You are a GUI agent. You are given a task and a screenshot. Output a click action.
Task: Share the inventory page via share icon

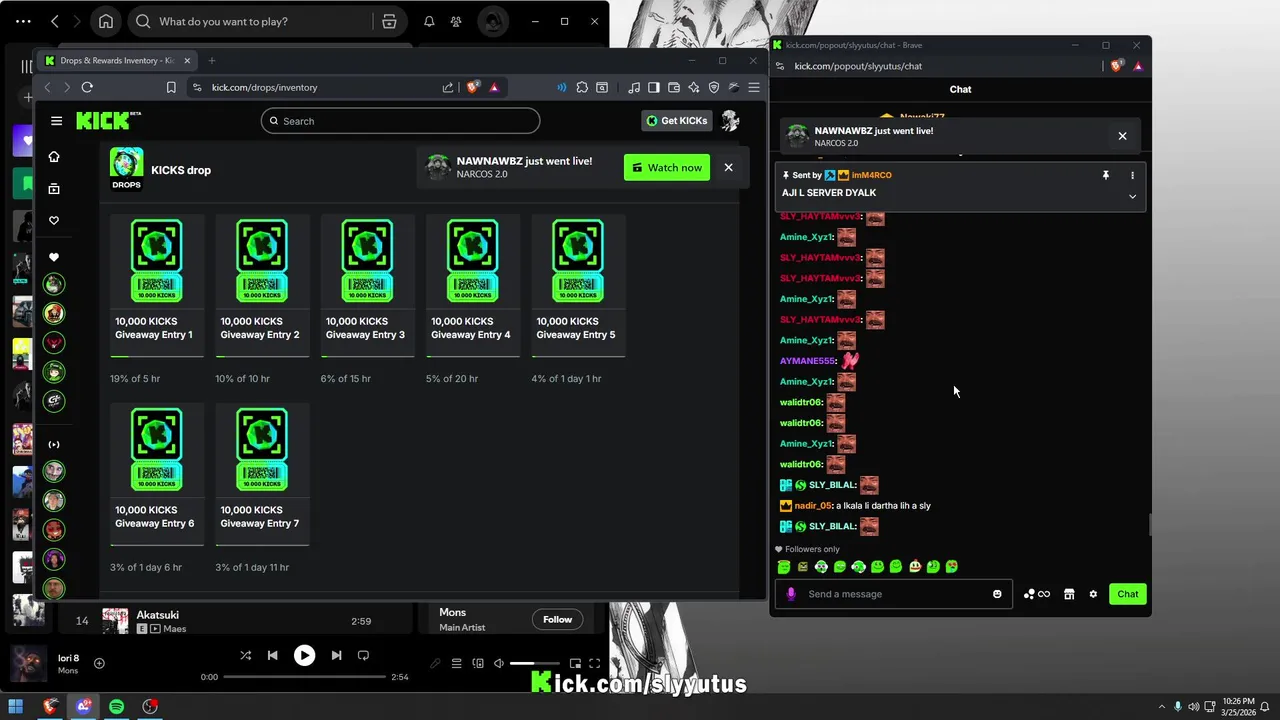(448, 88)
